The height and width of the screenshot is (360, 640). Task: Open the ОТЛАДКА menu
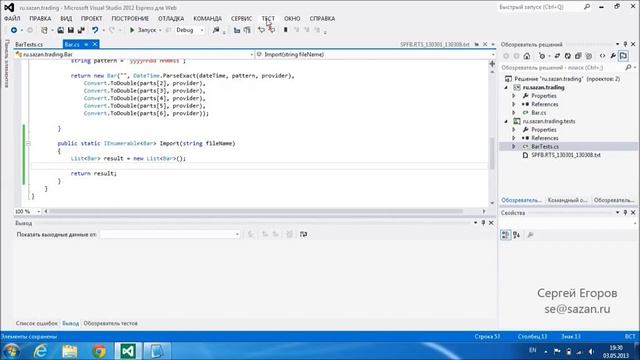tap(171, 19)
